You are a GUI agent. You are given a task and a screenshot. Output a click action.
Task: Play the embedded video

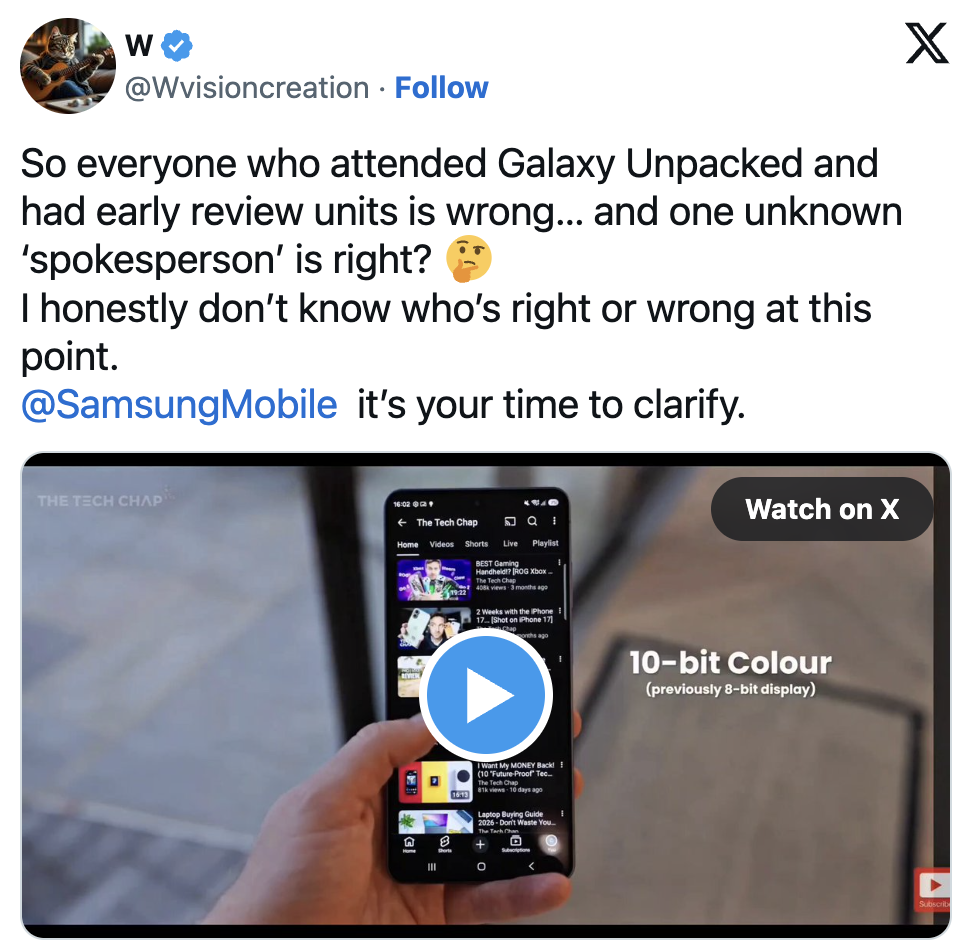tap(485, 695)
